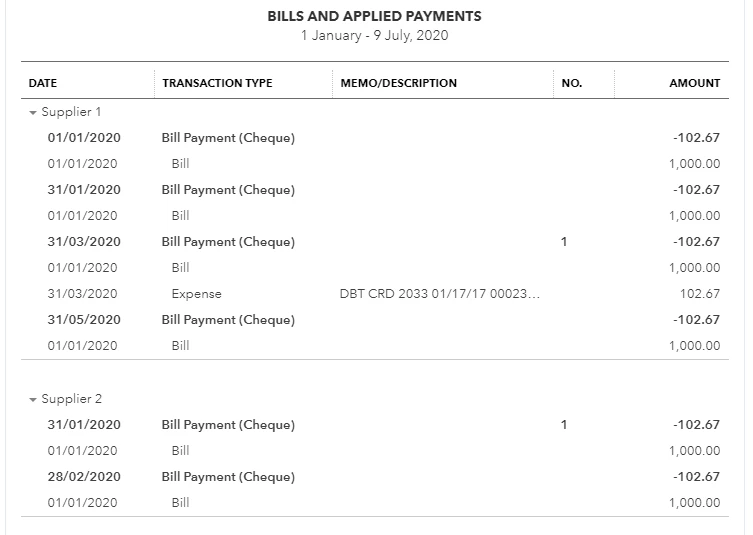
Task: Open the last Bill row under Supplier 2
Action: click(x=375, y=503)
